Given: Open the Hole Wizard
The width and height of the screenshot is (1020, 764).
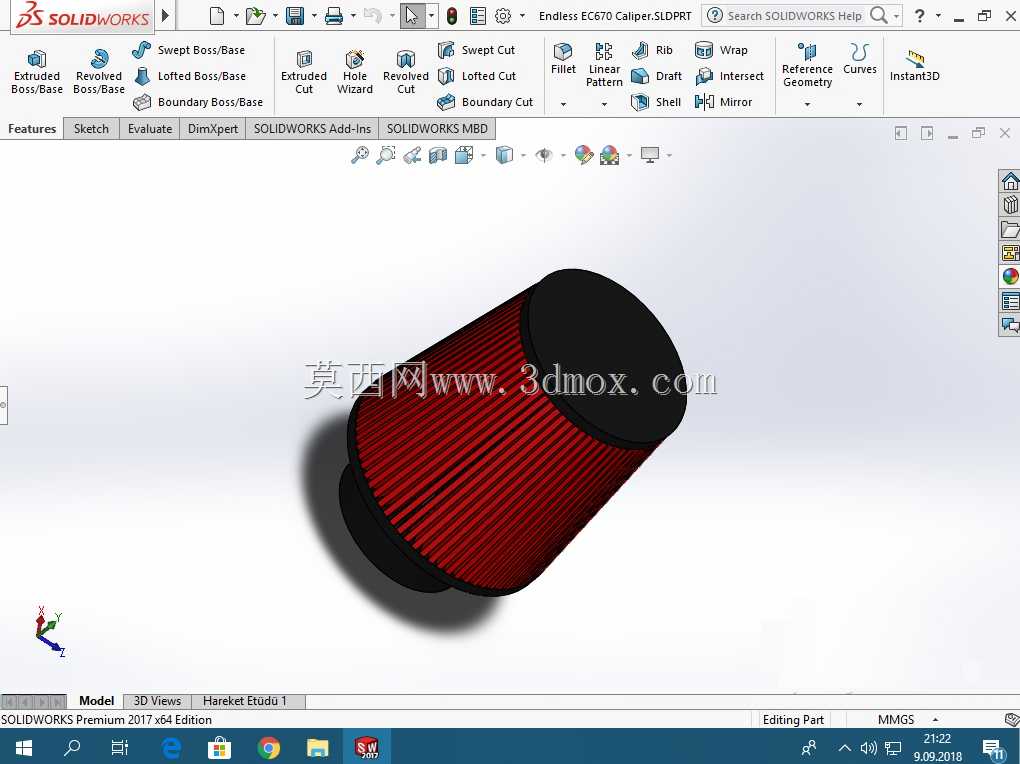Looking at the screenshot, I should 355,72.
